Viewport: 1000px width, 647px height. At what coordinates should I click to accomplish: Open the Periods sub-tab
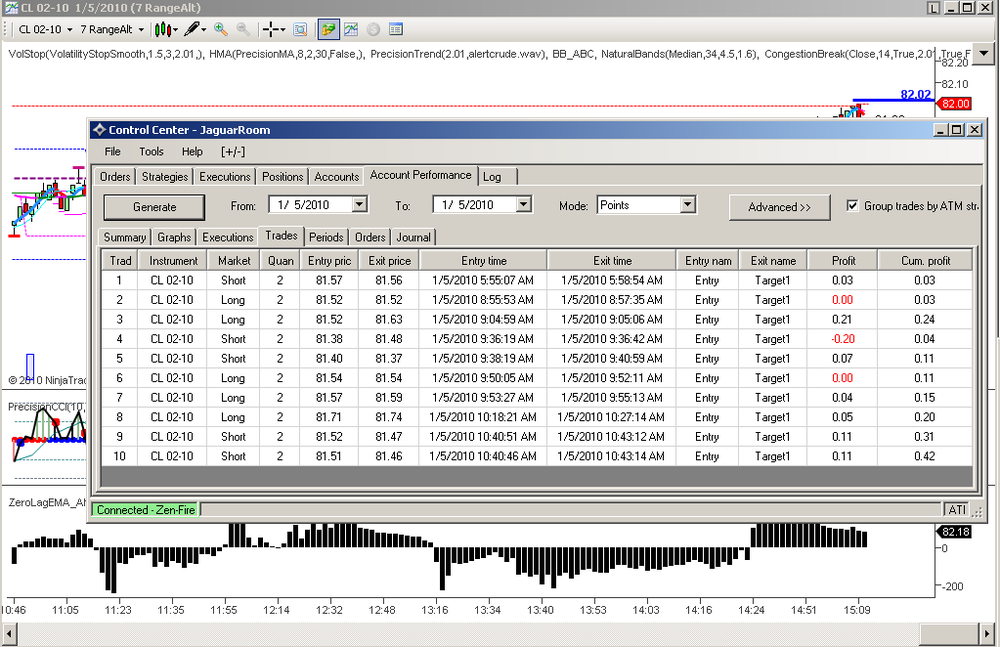(326, 237)
